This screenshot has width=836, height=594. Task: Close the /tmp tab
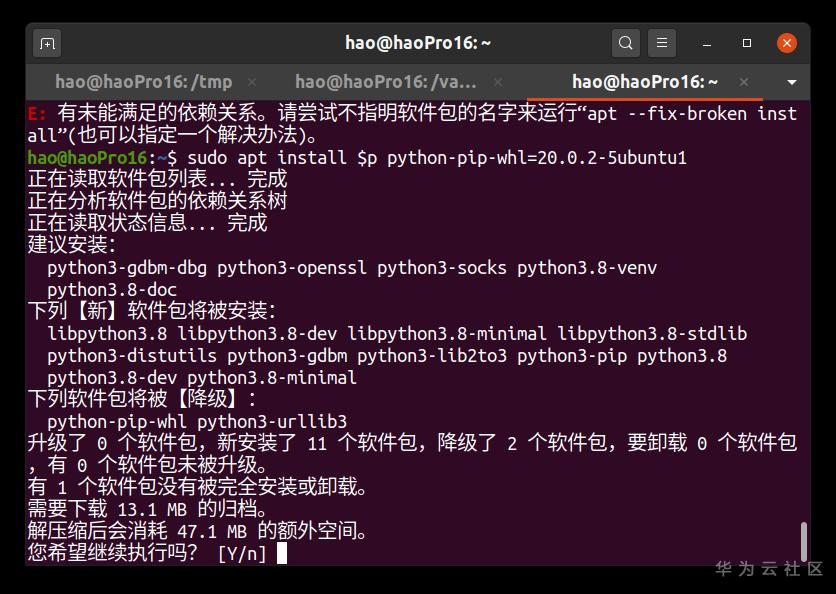[x=252, y=82]
